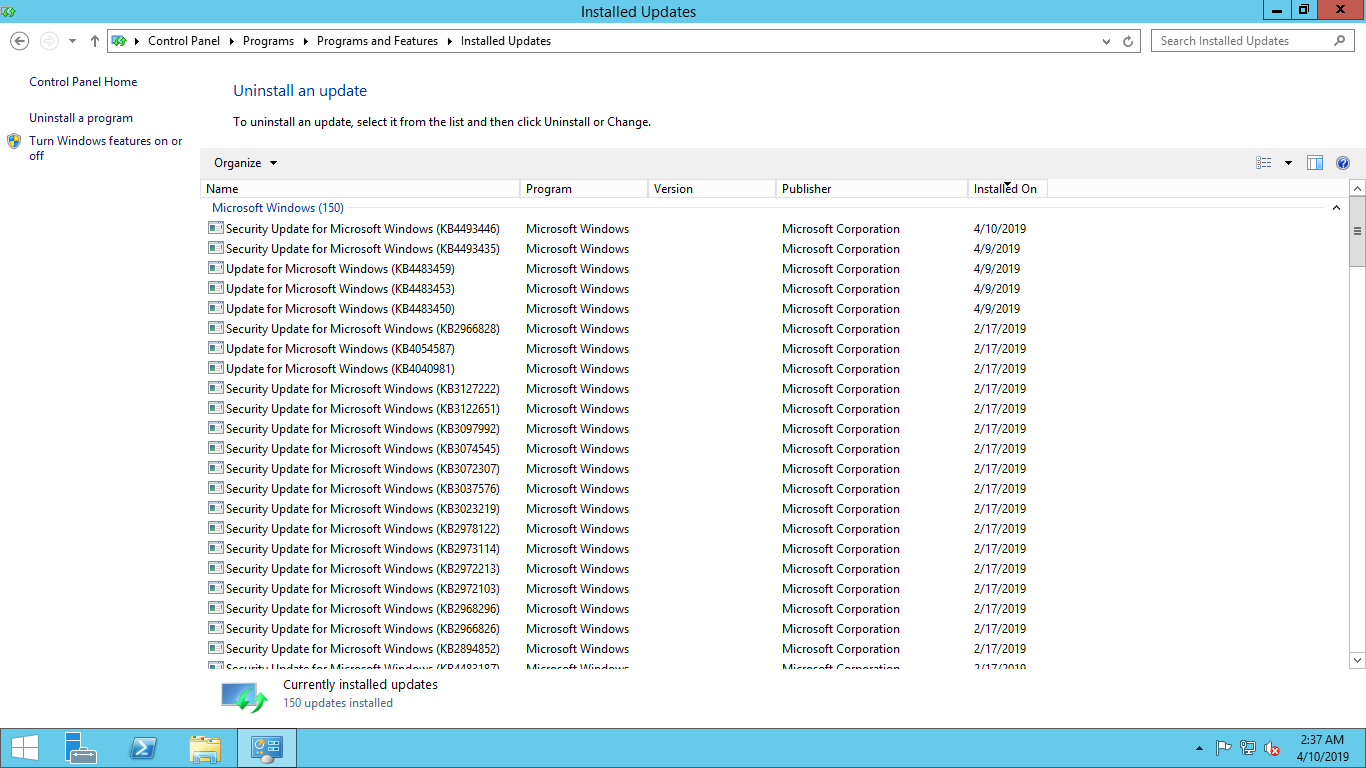The width and height of the screenshot is (1366, 768).
Task: Open File Explorer from the taskbar
Action: point(205,748)
